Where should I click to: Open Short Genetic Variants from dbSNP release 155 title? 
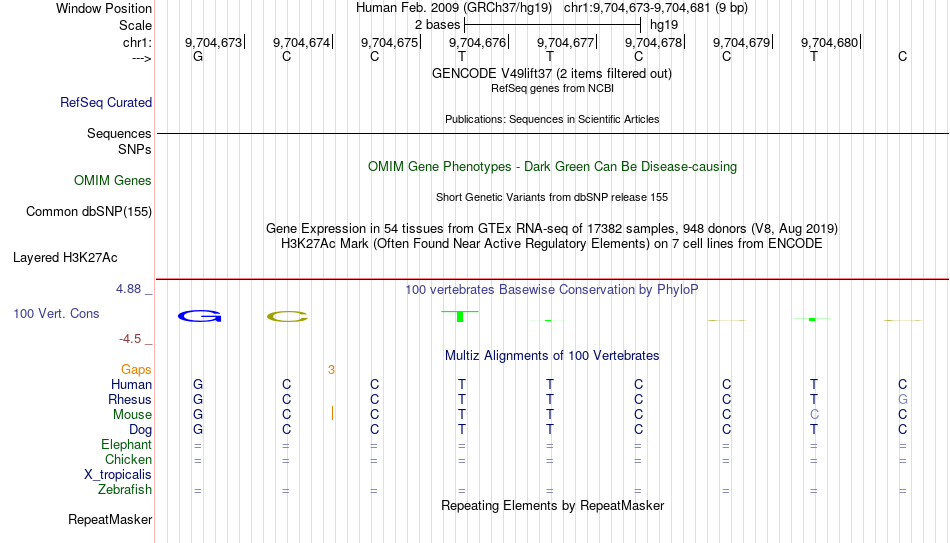[x=552, y=198]
